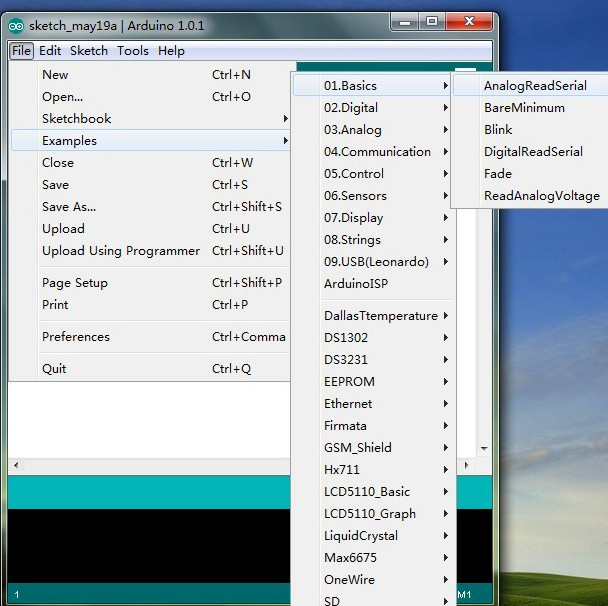Minimize the Arduino window
This screenshot has height=606, width=608.
(405, 21)
